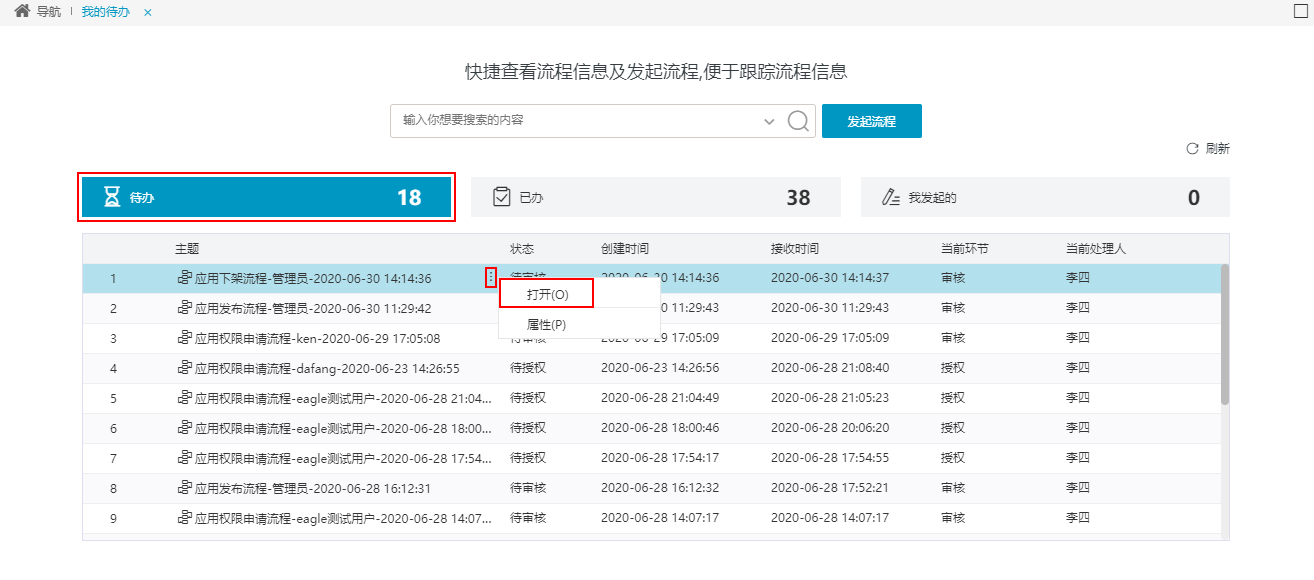Screen dimensions: 1314x580
Task: Click the 状态 column header
Action: [x=522, y=249]
